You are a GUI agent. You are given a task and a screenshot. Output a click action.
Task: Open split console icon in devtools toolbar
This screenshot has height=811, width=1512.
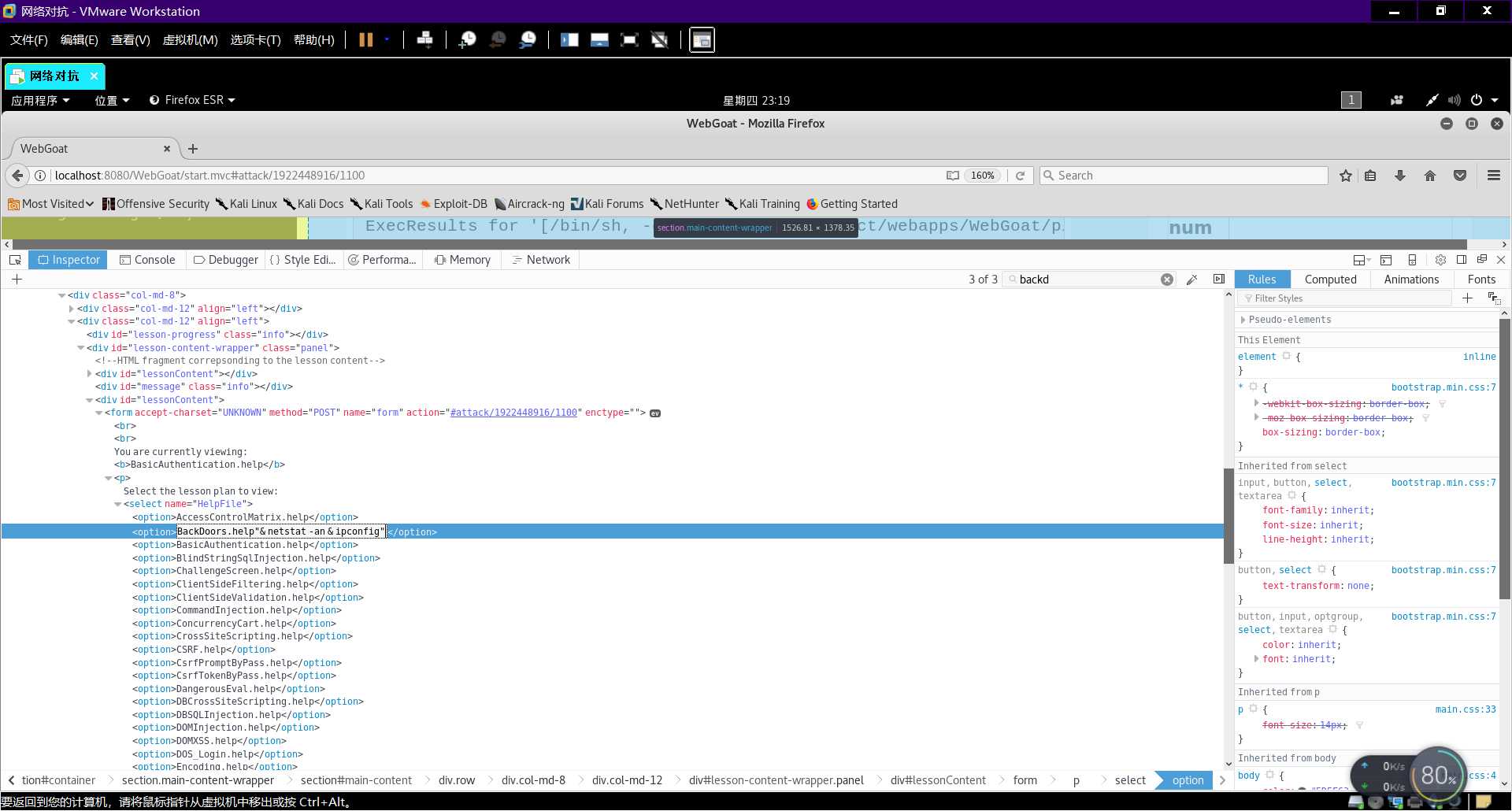tap(1386, 260)
